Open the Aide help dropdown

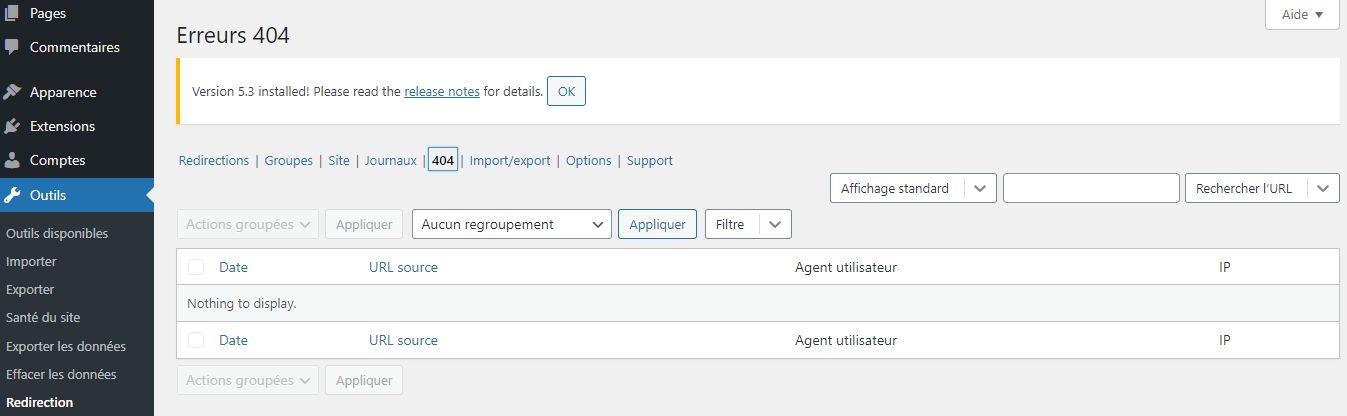click(x=1301, y=15)
